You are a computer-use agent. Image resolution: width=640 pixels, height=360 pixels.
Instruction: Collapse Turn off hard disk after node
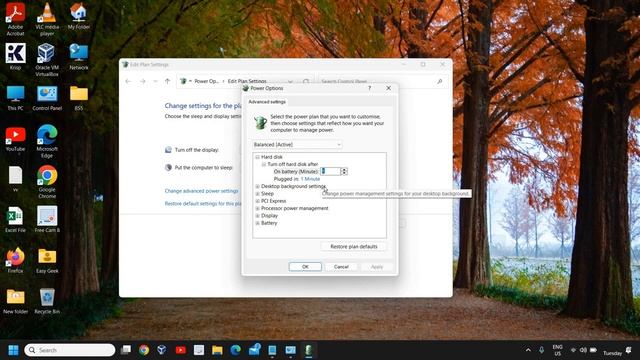[x=264, y=164]
